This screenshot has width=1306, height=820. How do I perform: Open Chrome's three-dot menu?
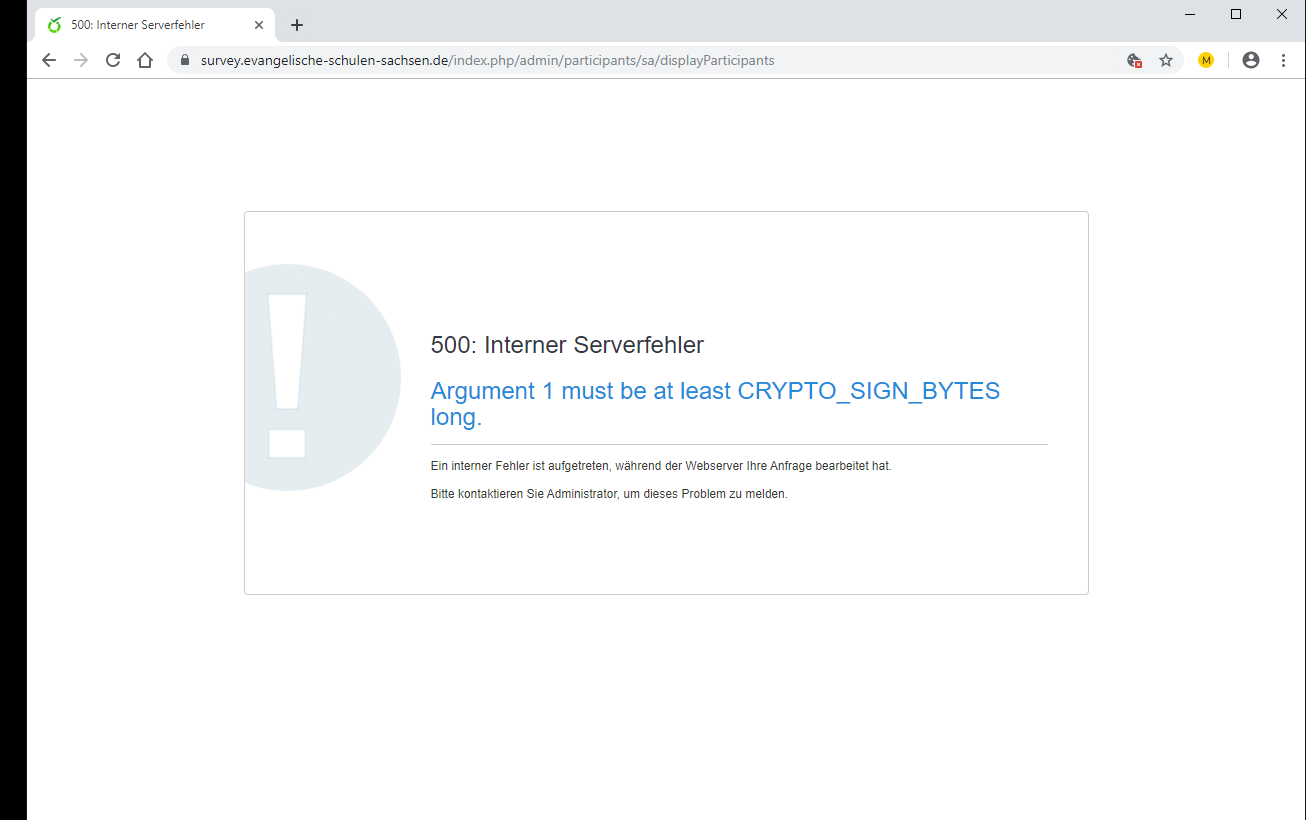(x=1284, y=60)
